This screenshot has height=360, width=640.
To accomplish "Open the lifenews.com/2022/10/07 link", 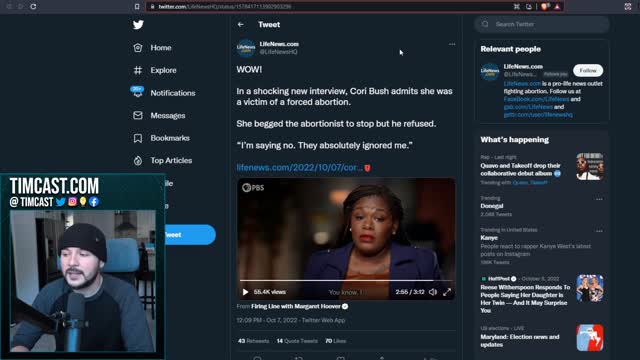I will click(x=299, y=168).
